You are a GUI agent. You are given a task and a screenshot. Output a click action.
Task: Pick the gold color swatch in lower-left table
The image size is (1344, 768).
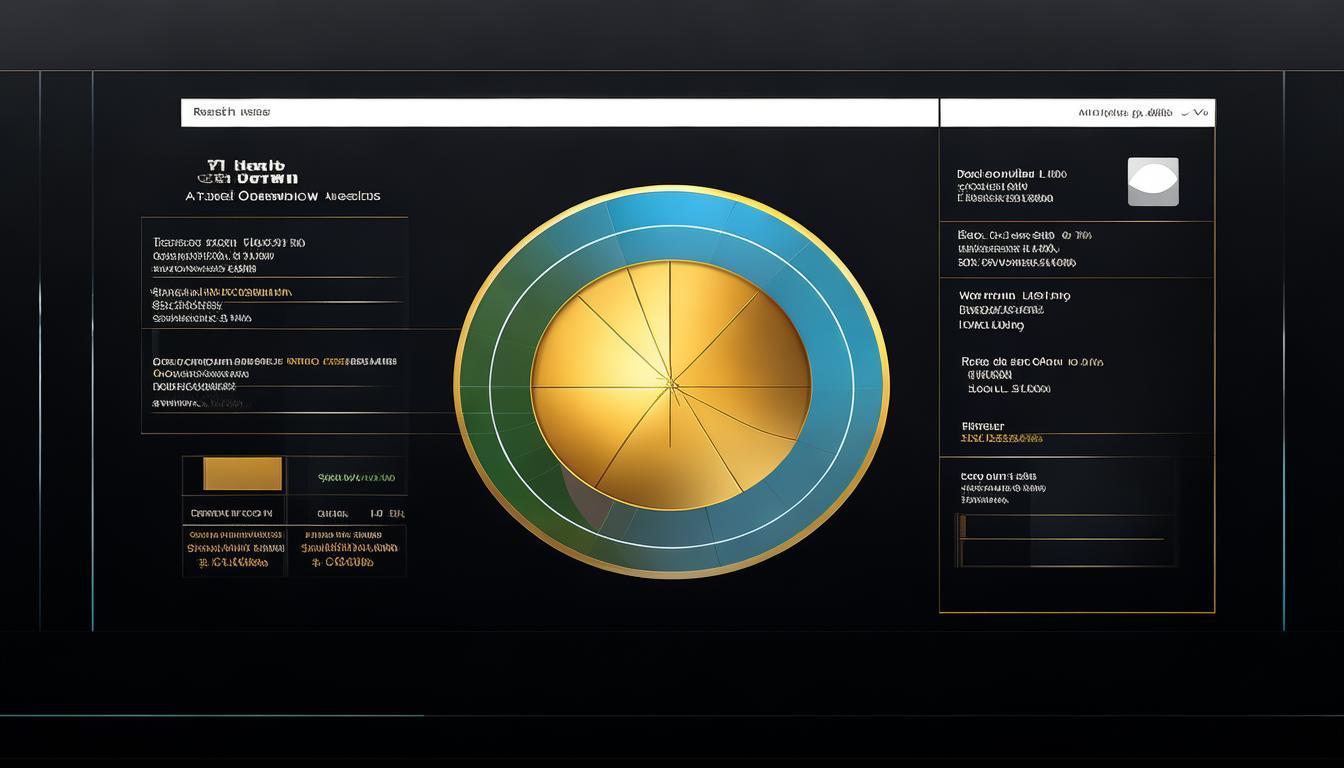click(242, 474)
